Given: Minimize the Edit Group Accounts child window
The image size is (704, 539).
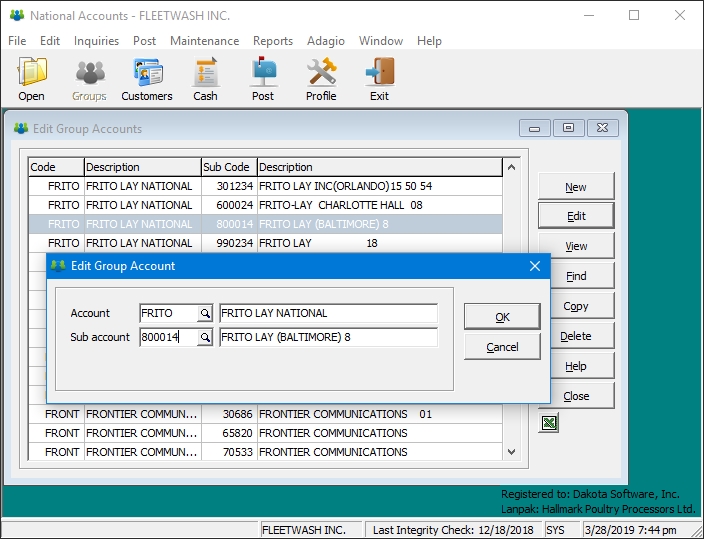Looking at the screenshot, I should (x=534, y=128).
